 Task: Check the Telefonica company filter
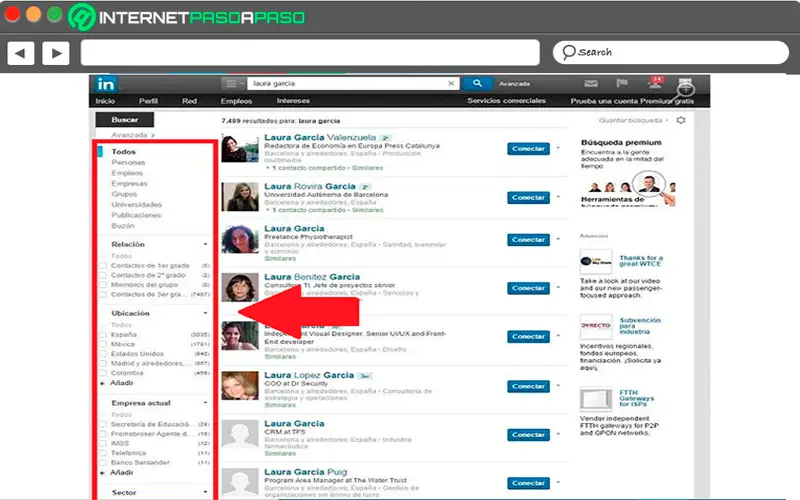[104, 453]
